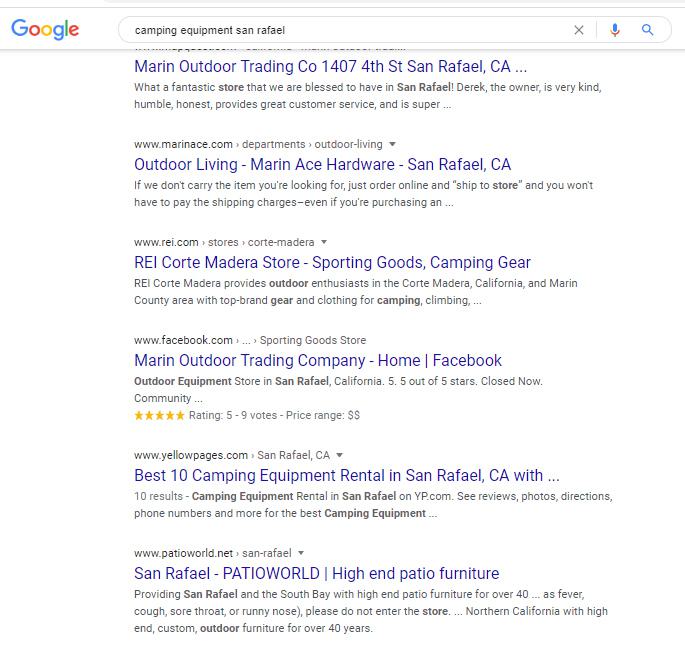Open Best 10 Camping Equipment Rental result

(346, 476)
